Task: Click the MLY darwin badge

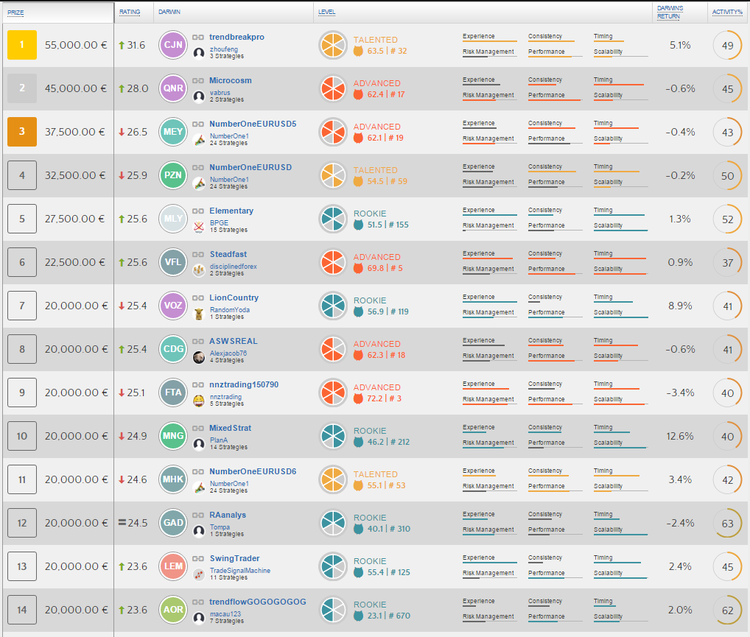Action: (173, 219)
